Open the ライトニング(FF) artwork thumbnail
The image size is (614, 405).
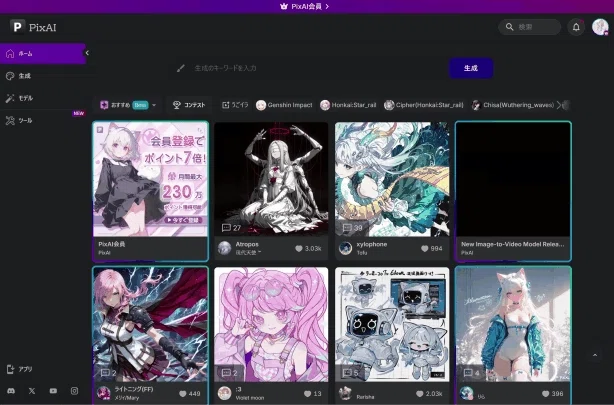point(150,324)
